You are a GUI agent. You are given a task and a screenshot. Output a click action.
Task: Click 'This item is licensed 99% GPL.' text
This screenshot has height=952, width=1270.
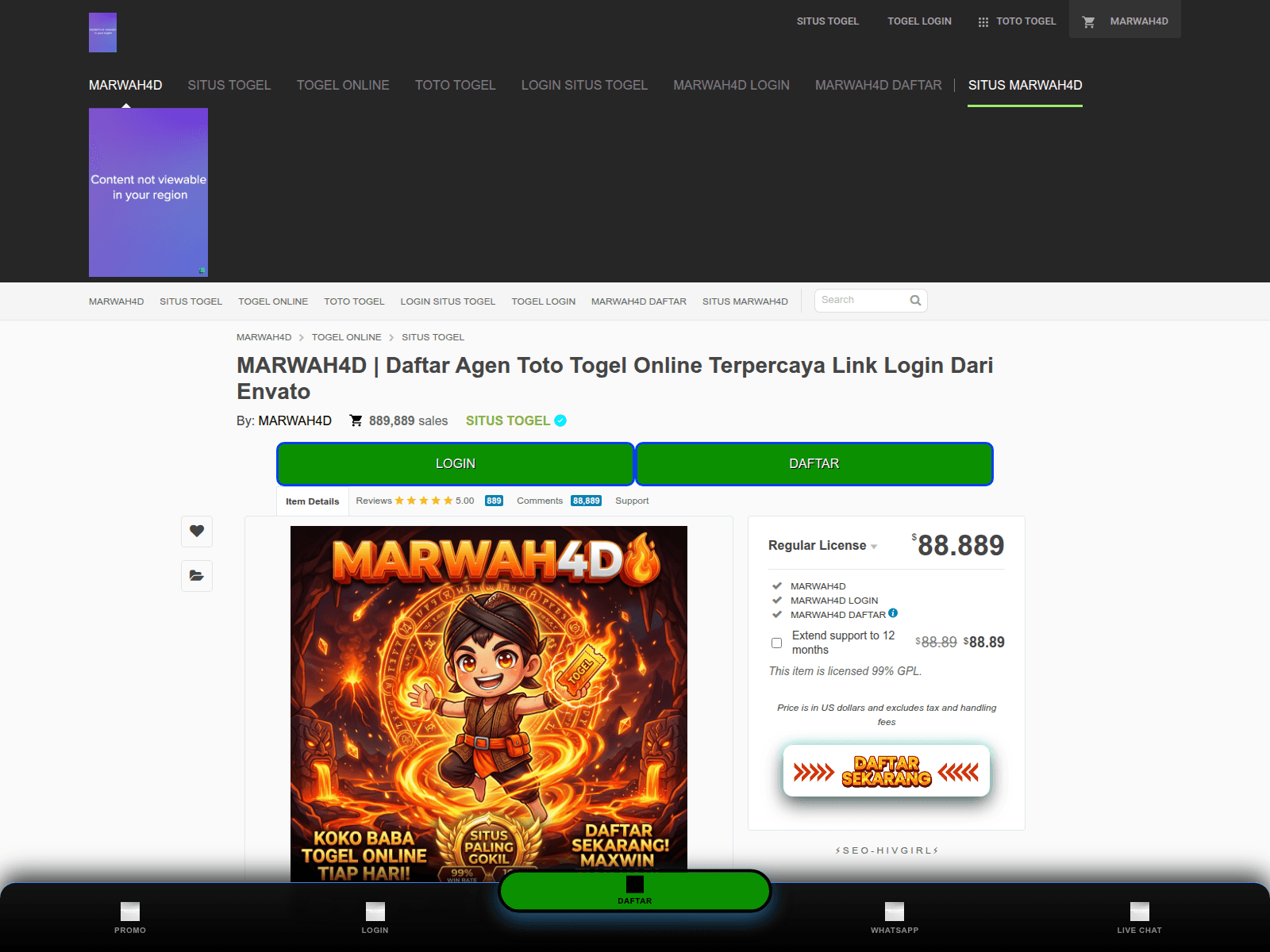click(845, 671)
